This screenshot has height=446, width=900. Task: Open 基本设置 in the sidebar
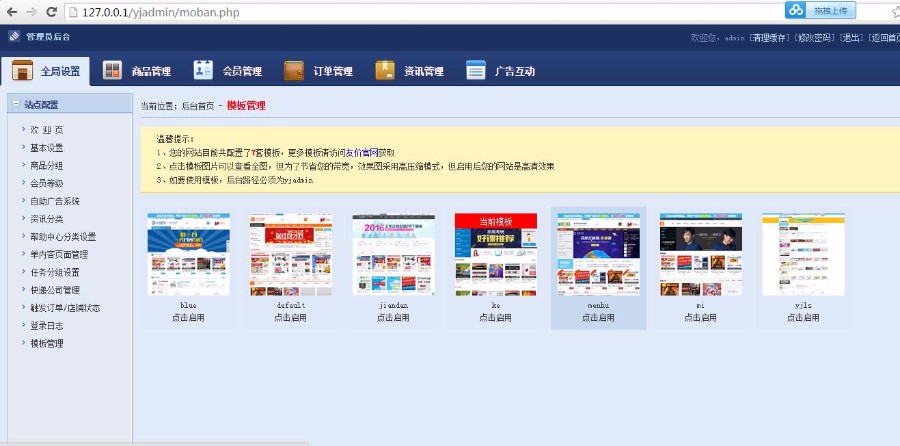[x=46, y=148]
